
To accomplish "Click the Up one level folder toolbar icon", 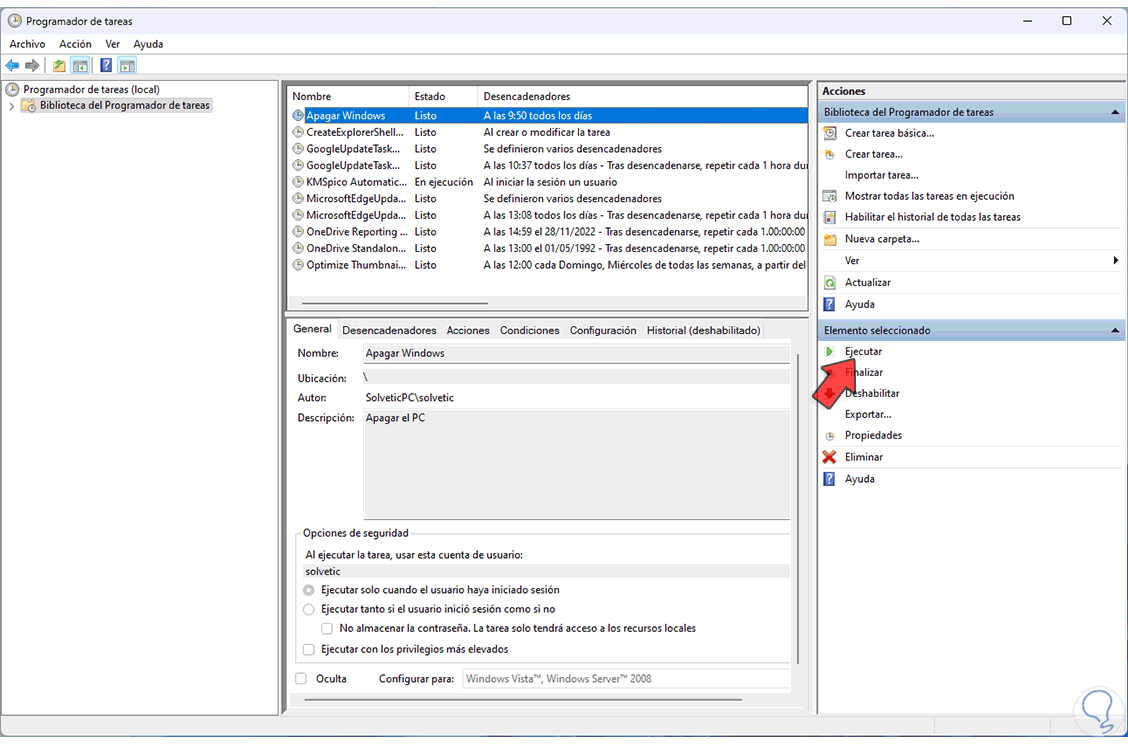I will click(59, 65).
